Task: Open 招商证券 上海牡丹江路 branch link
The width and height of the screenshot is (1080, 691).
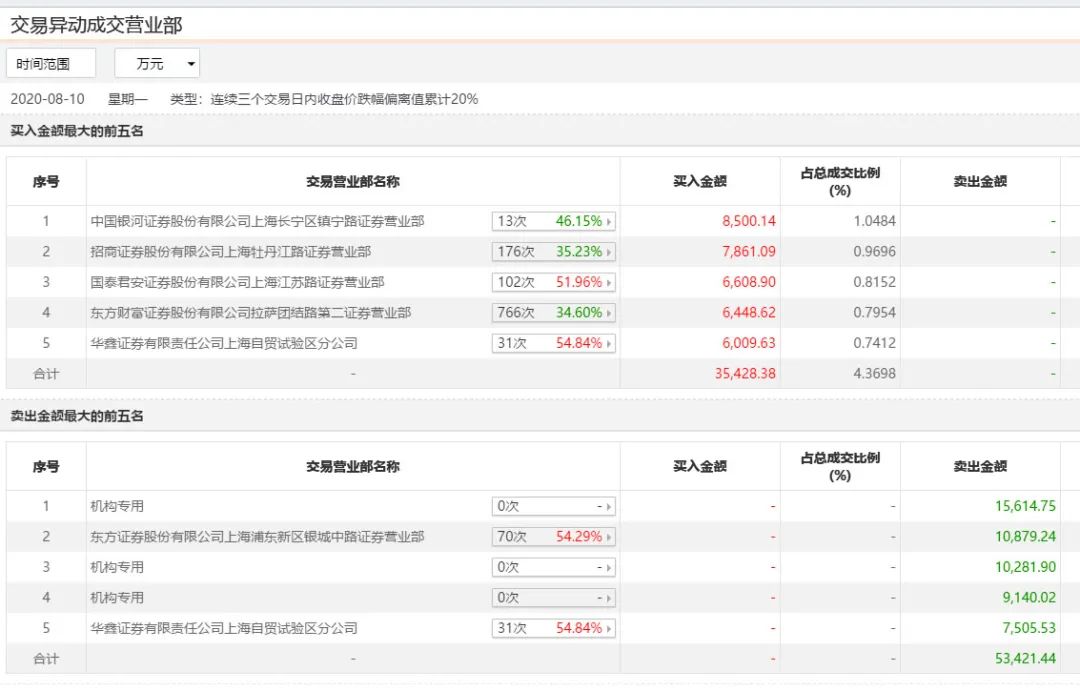Action: click(230, 252)
